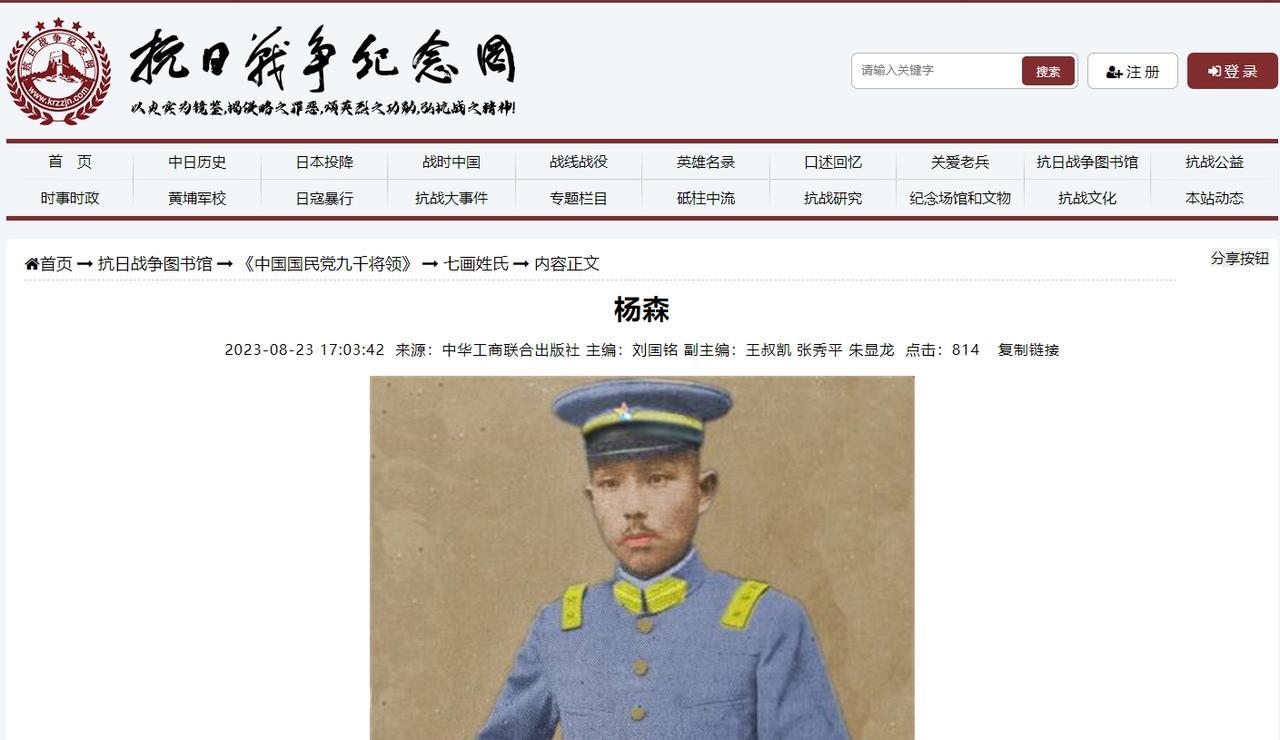
Task: Click the 登录 login button
Action: coord(1232,71)
